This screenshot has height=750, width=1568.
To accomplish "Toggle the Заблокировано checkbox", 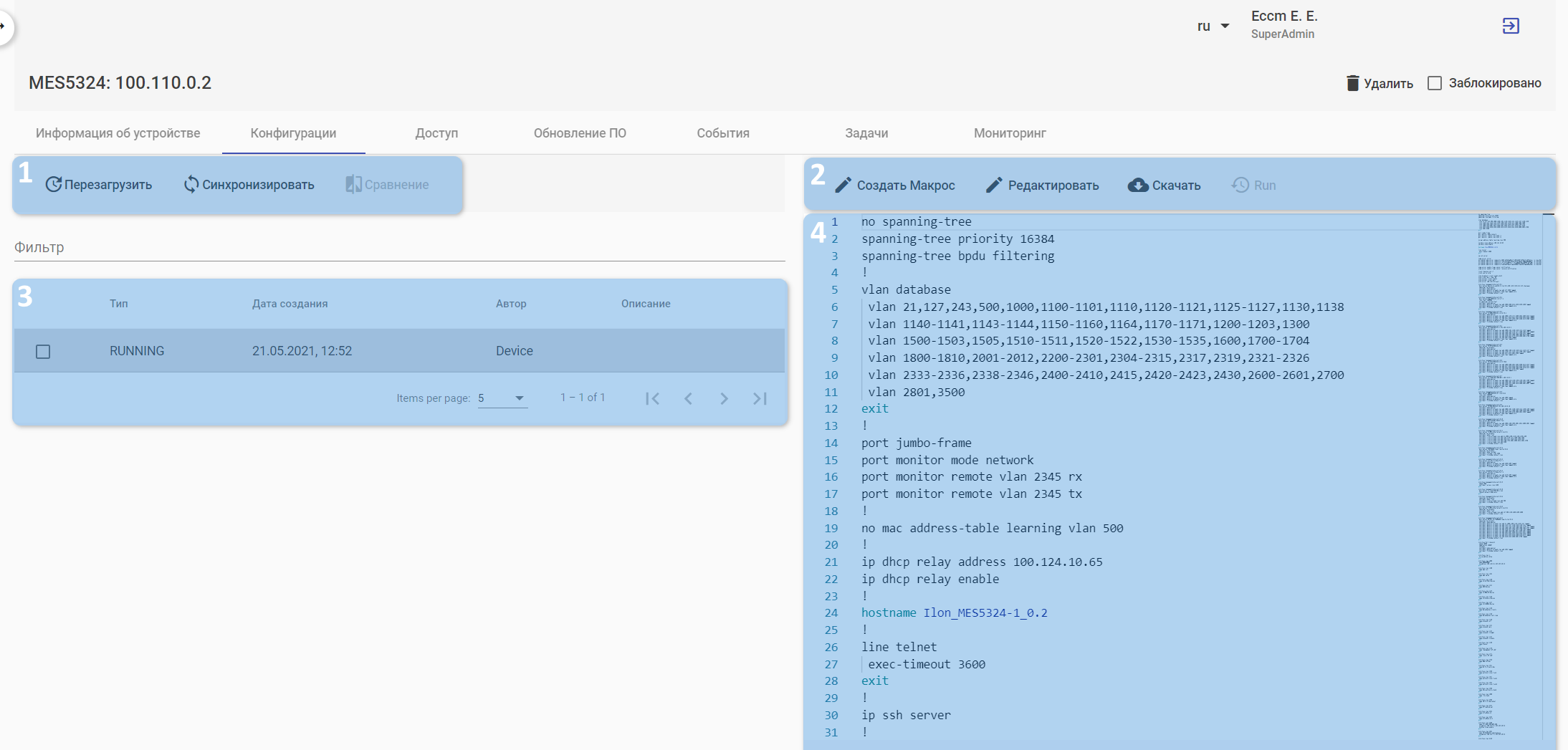I will (x=1435, y=83).
